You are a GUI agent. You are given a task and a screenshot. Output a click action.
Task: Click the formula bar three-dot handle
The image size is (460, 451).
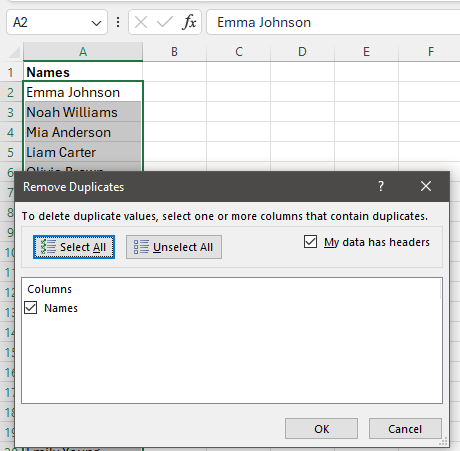point(118,22)
